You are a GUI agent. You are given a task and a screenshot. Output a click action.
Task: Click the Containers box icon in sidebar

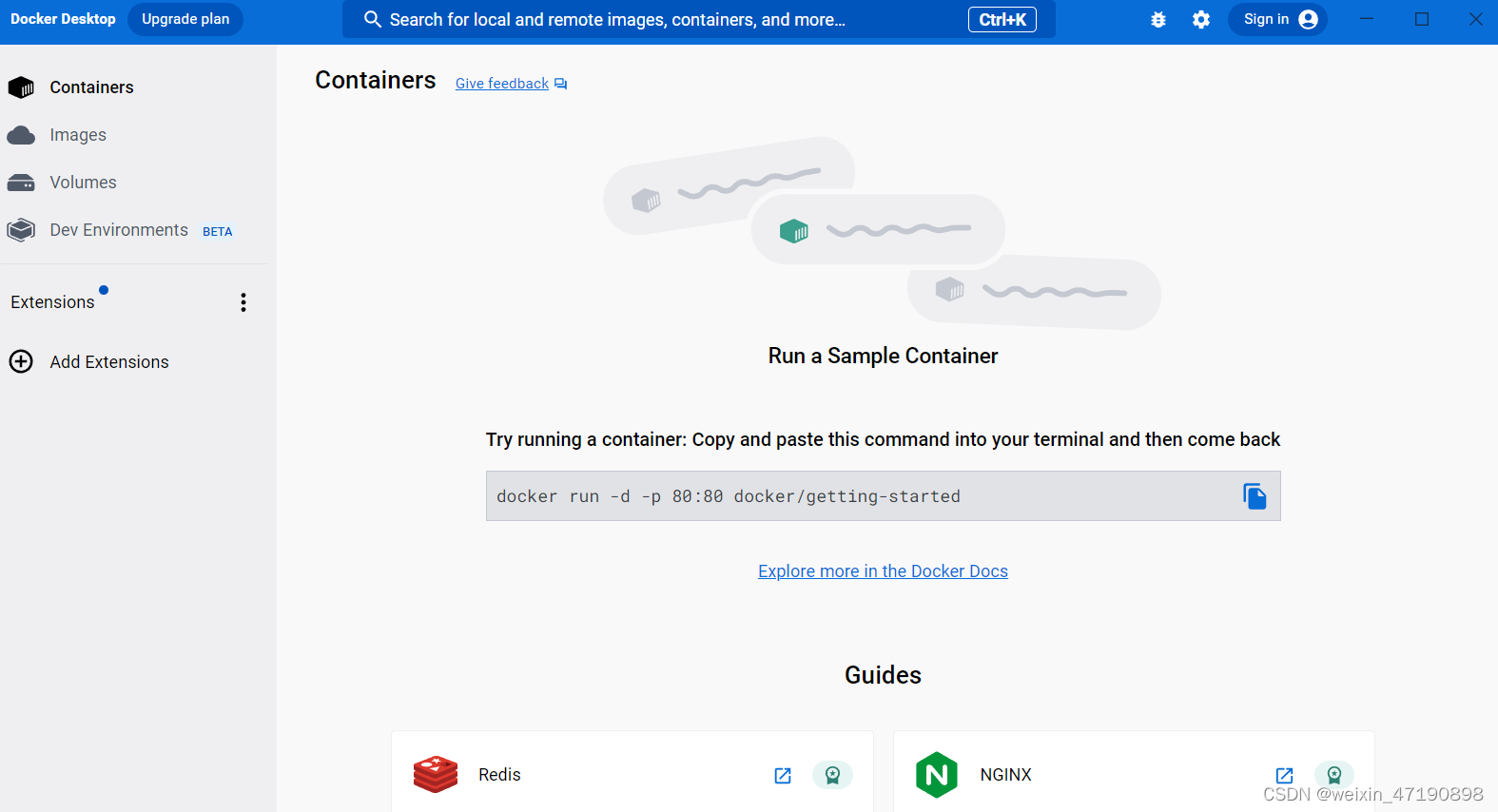click(x=21, y=87)
